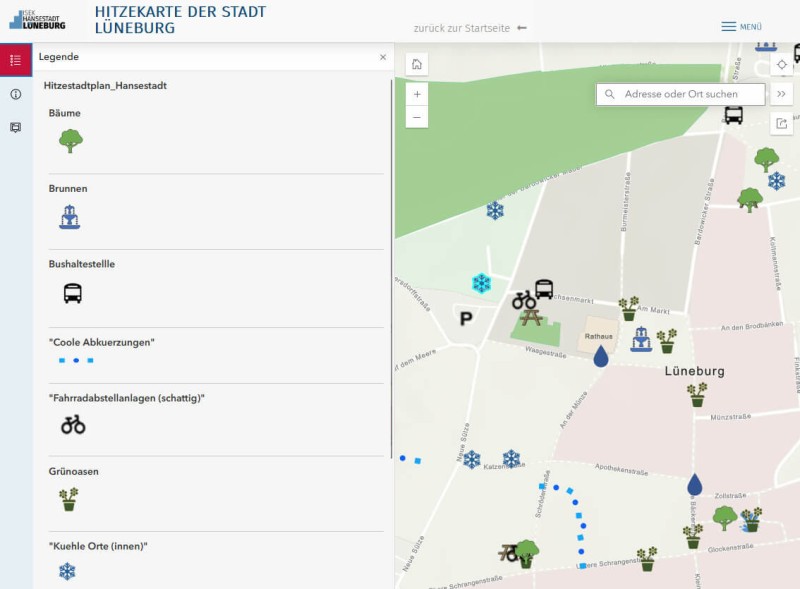Image resolution: width=800 pixels, height=589 pixels.
Task: Open the share map button
Action: pos(782,124)
